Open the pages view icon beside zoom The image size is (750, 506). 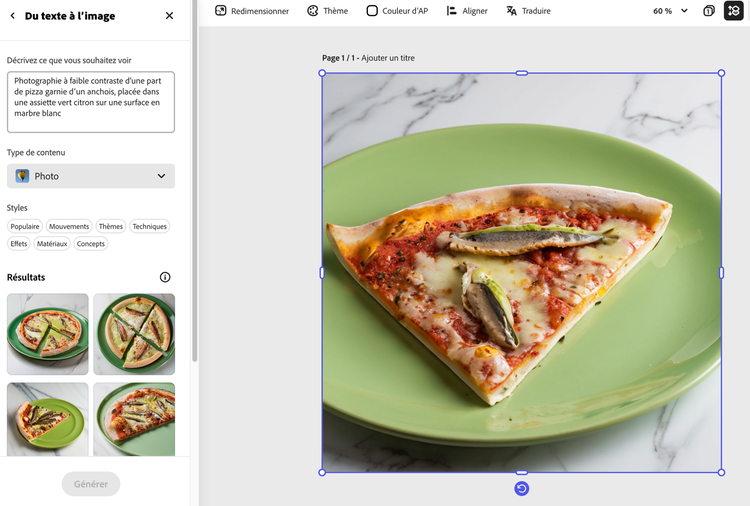click(709, 11)
